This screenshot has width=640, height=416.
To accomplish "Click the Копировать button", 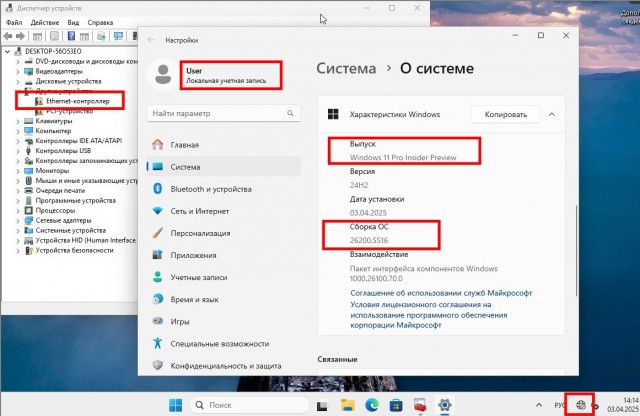I will pos(506,115).
